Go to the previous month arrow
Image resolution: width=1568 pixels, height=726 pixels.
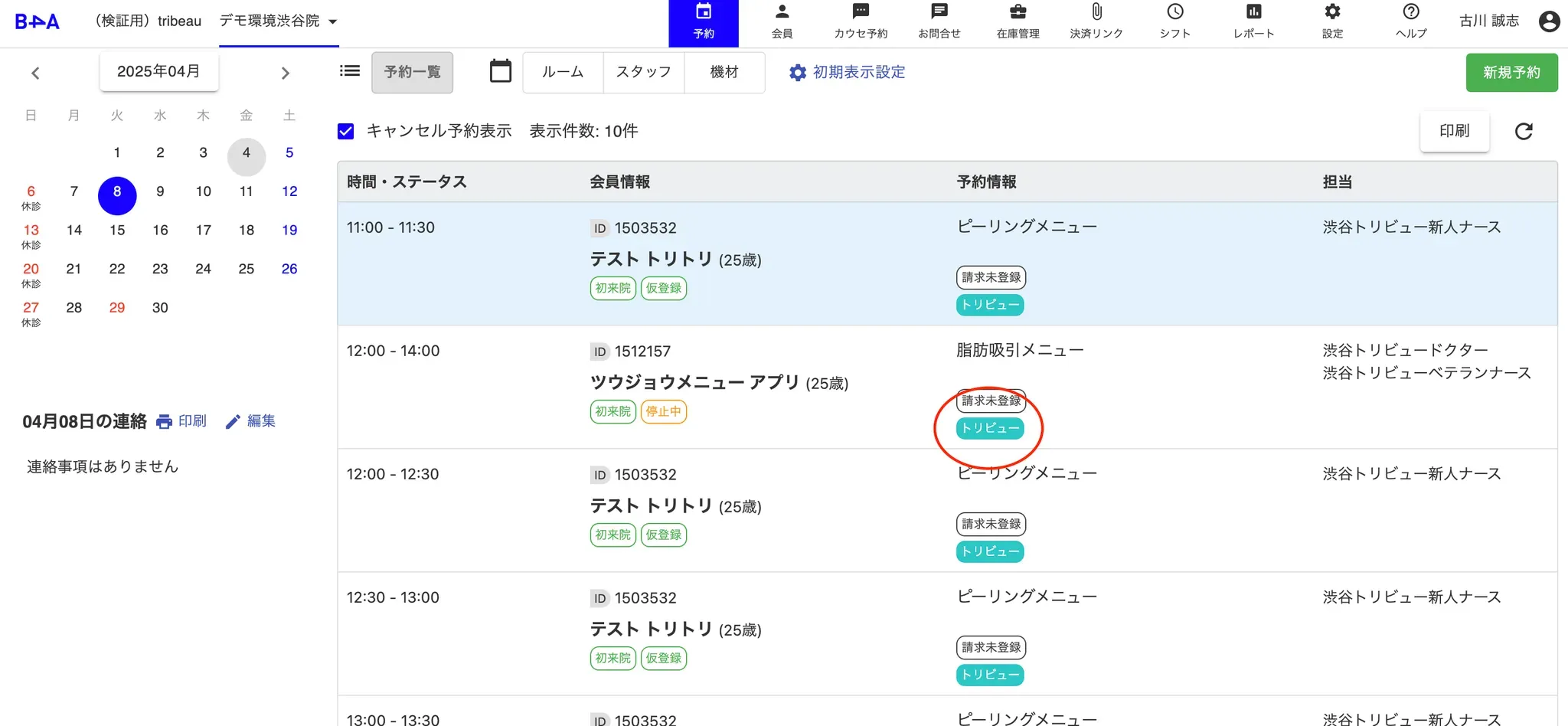(35, 74)
